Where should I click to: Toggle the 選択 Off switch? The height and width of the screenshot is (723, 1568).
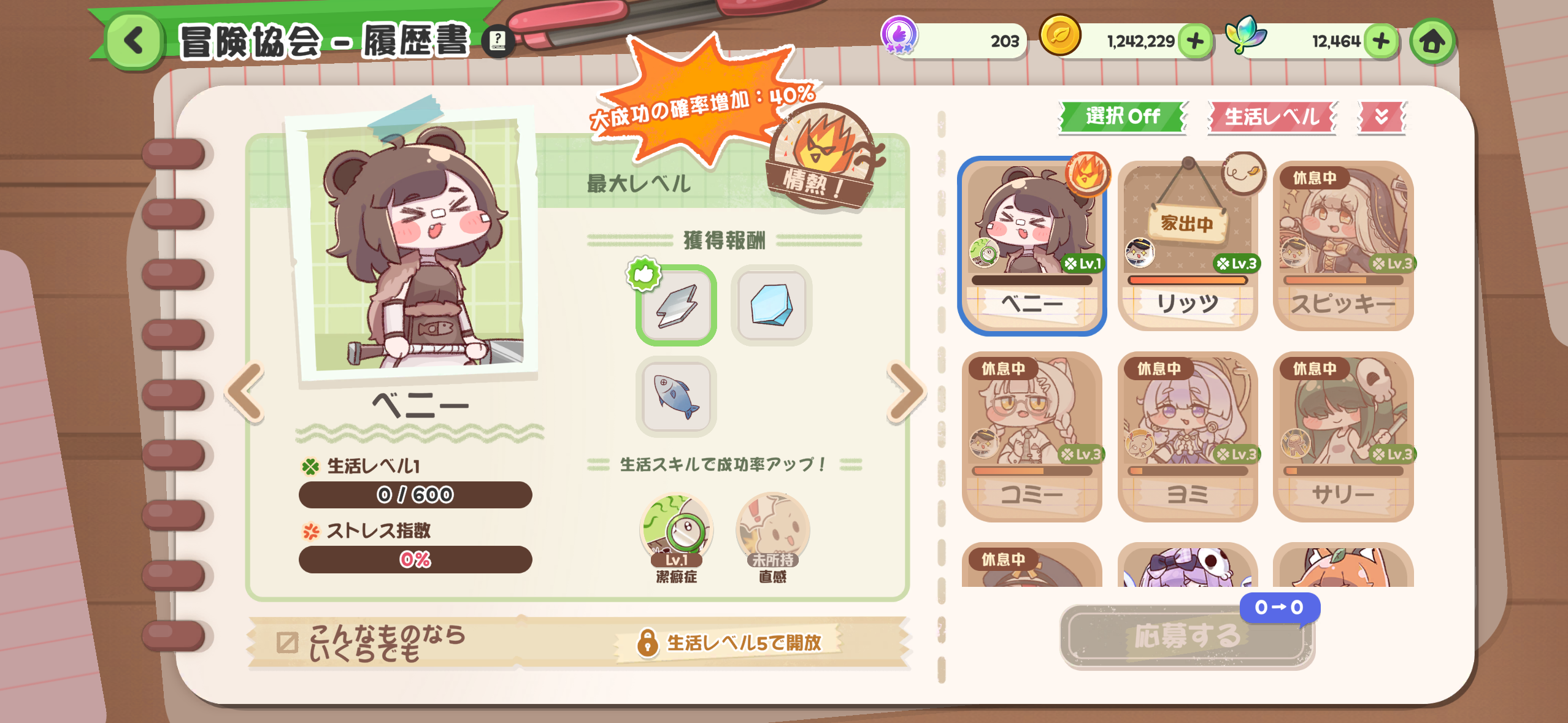click(1123, 116)
